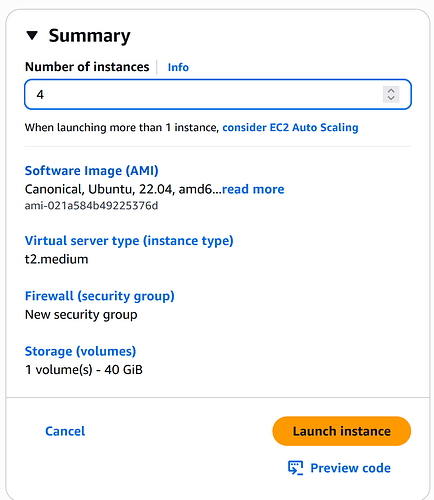Open the Preview code link text

(x=350, y=468)
